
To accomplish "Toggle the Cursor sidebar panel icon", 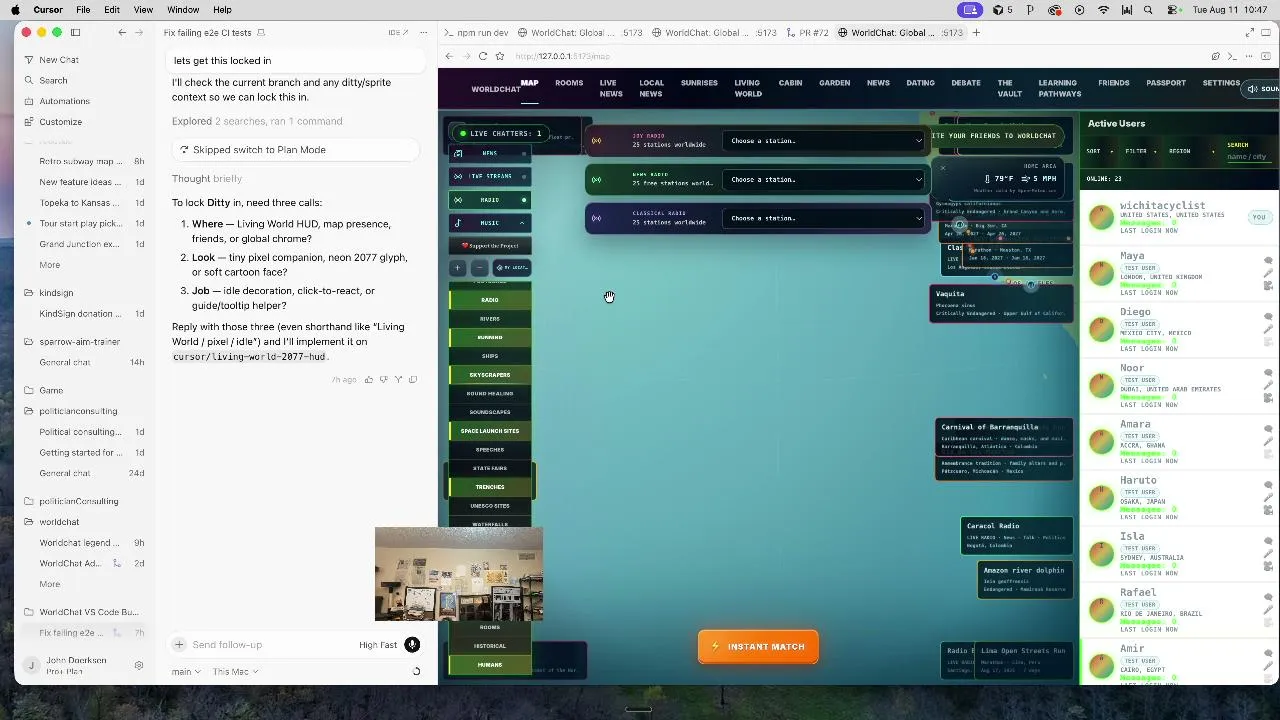I will (x=75, y=32).
